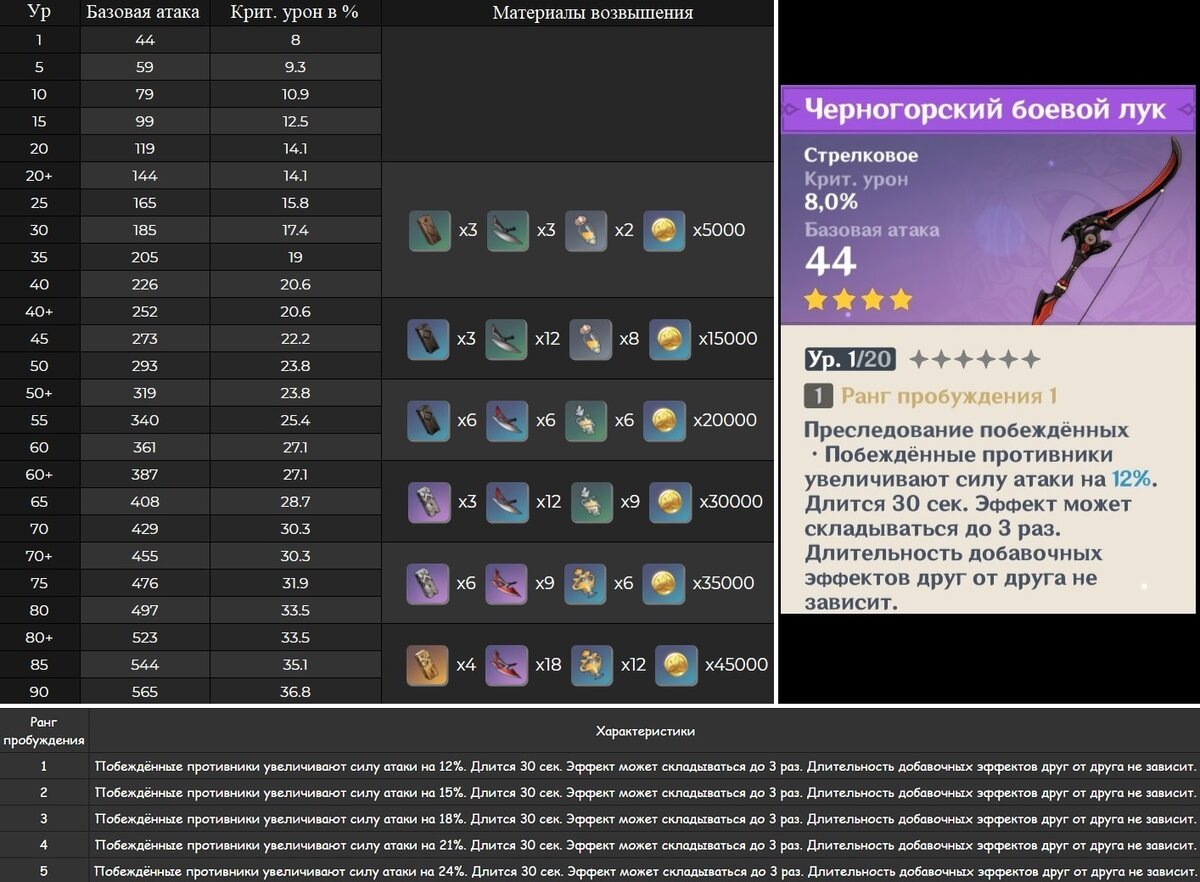Click the arrowhead icon in the x5000 row
The width and height of the screenshot is (1200, 882).
[507, 230]
